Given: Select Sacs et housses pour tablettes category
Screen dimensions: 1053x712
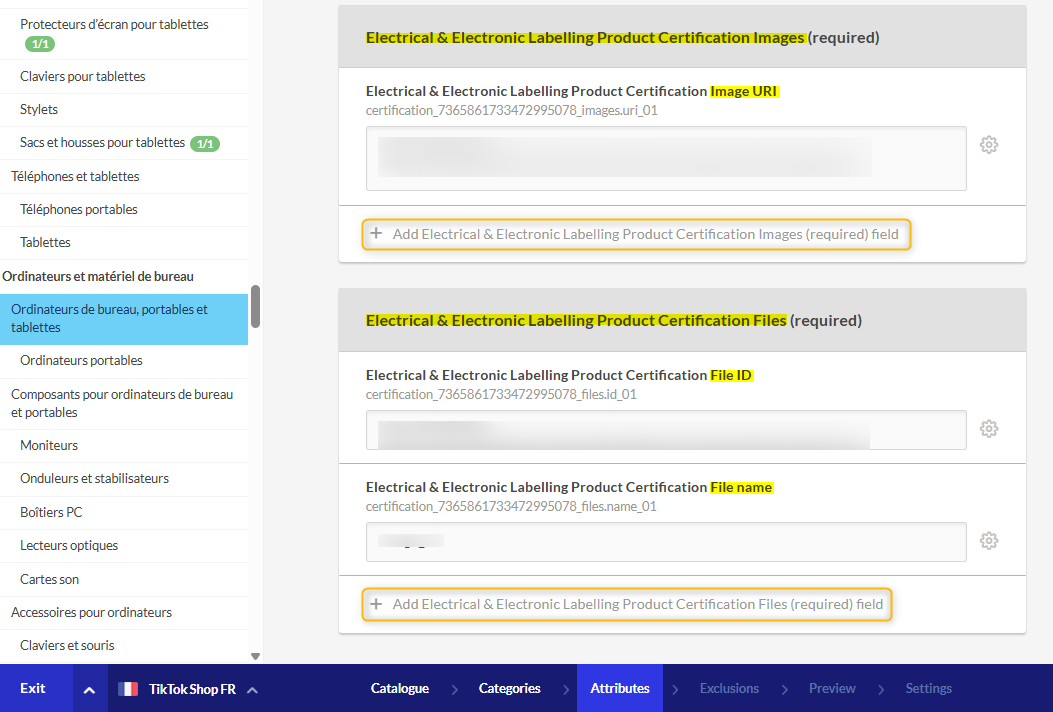Looking at the screenshot, I should pos(102,143).
